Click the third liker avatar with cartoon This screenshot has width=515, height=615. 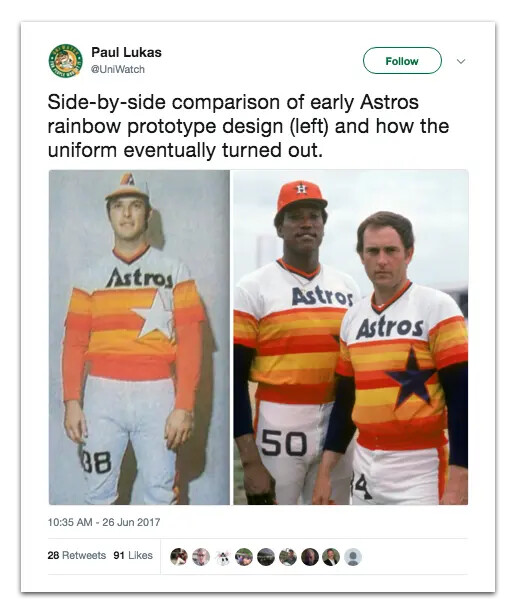pyautogui.click(x=222, y=557)
